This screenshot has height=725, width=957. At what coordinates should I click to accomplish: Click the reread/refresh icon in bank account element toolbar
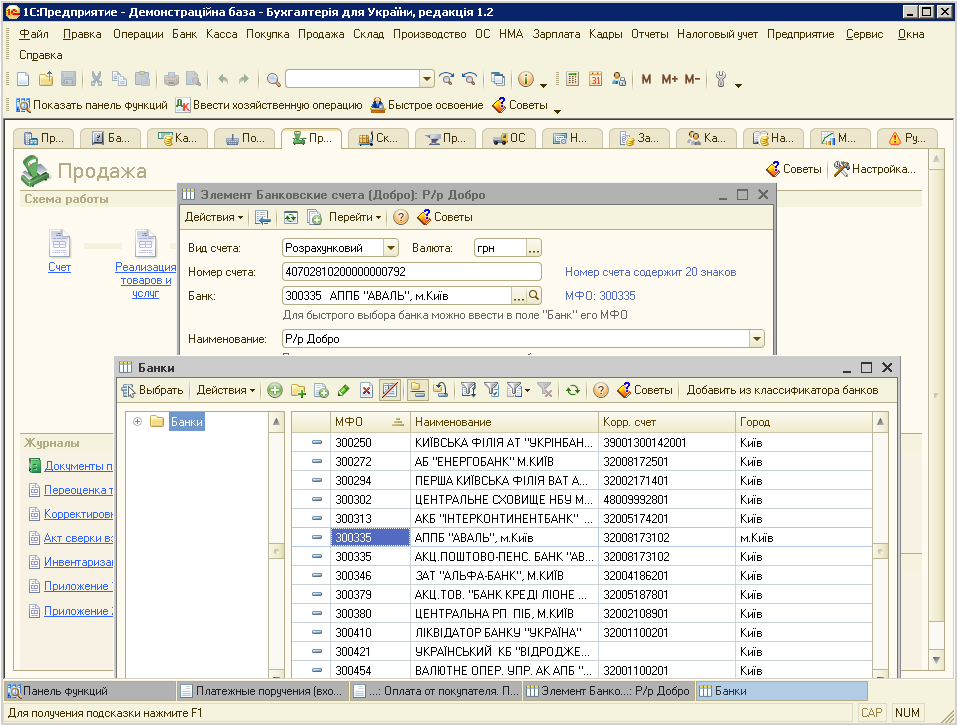(291, 217)
